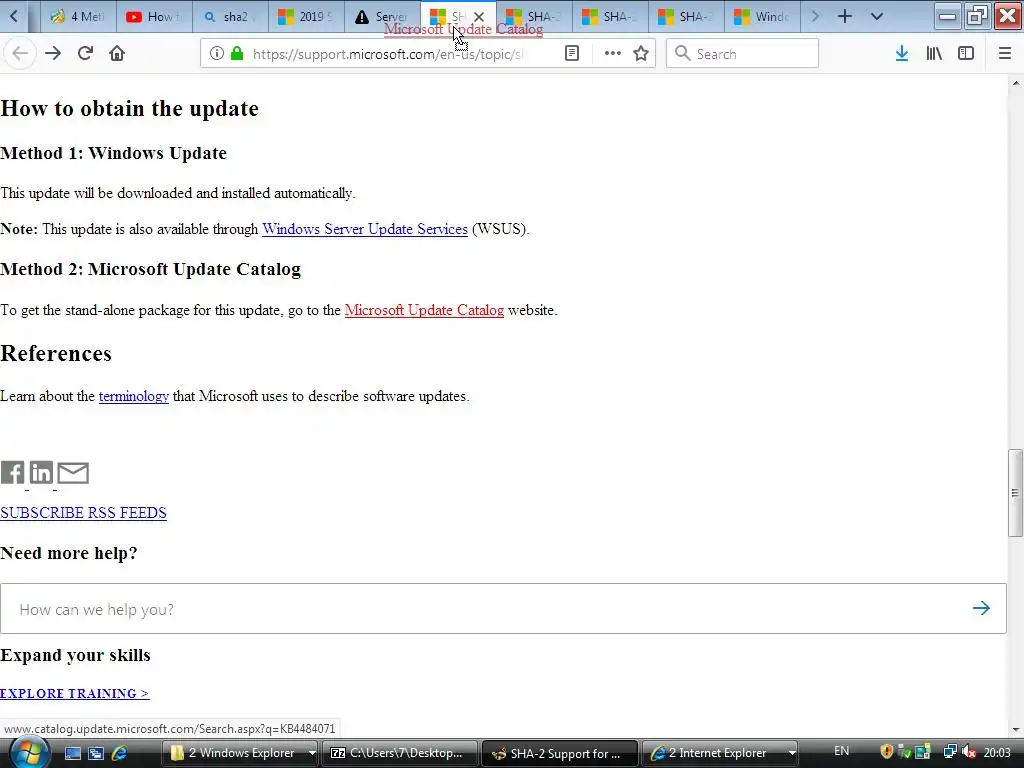Open the EXPLORE TRAINING link
The image size is (1024, 768).
[x=74, y=694]
